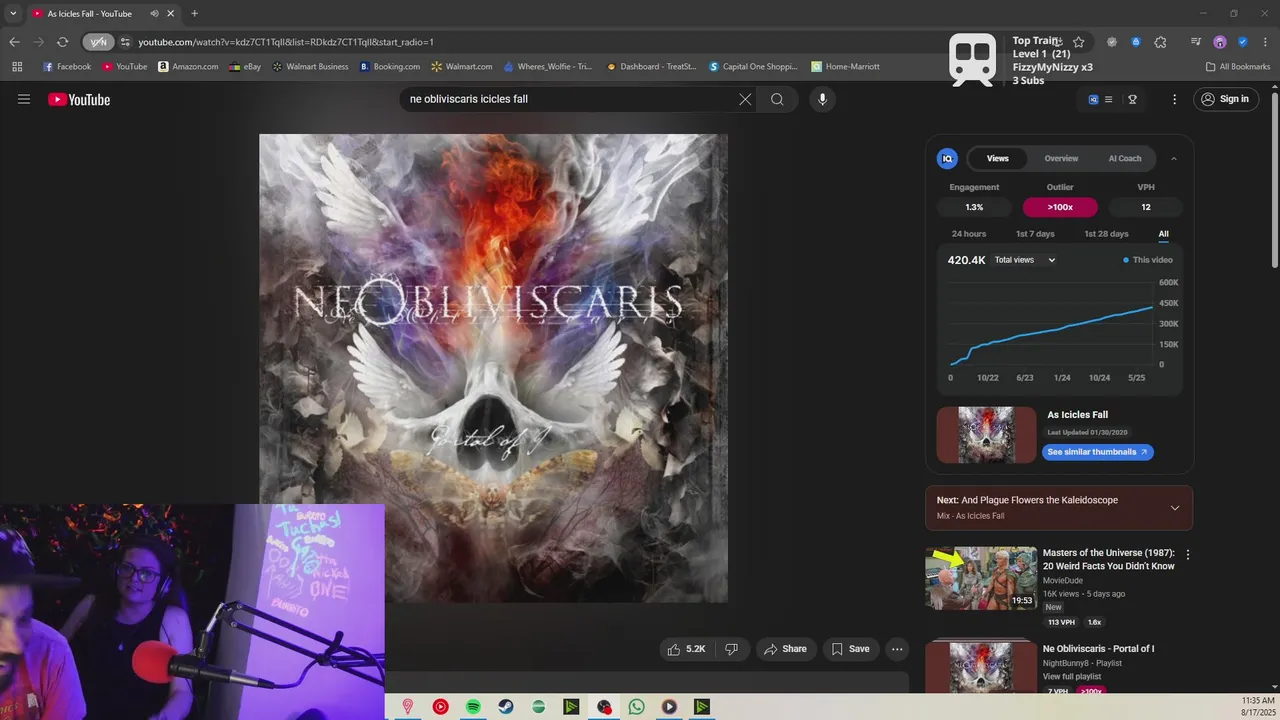Open Spotify from the taskbar
This screenshot has height=720, width=1280.
point(473,707)
